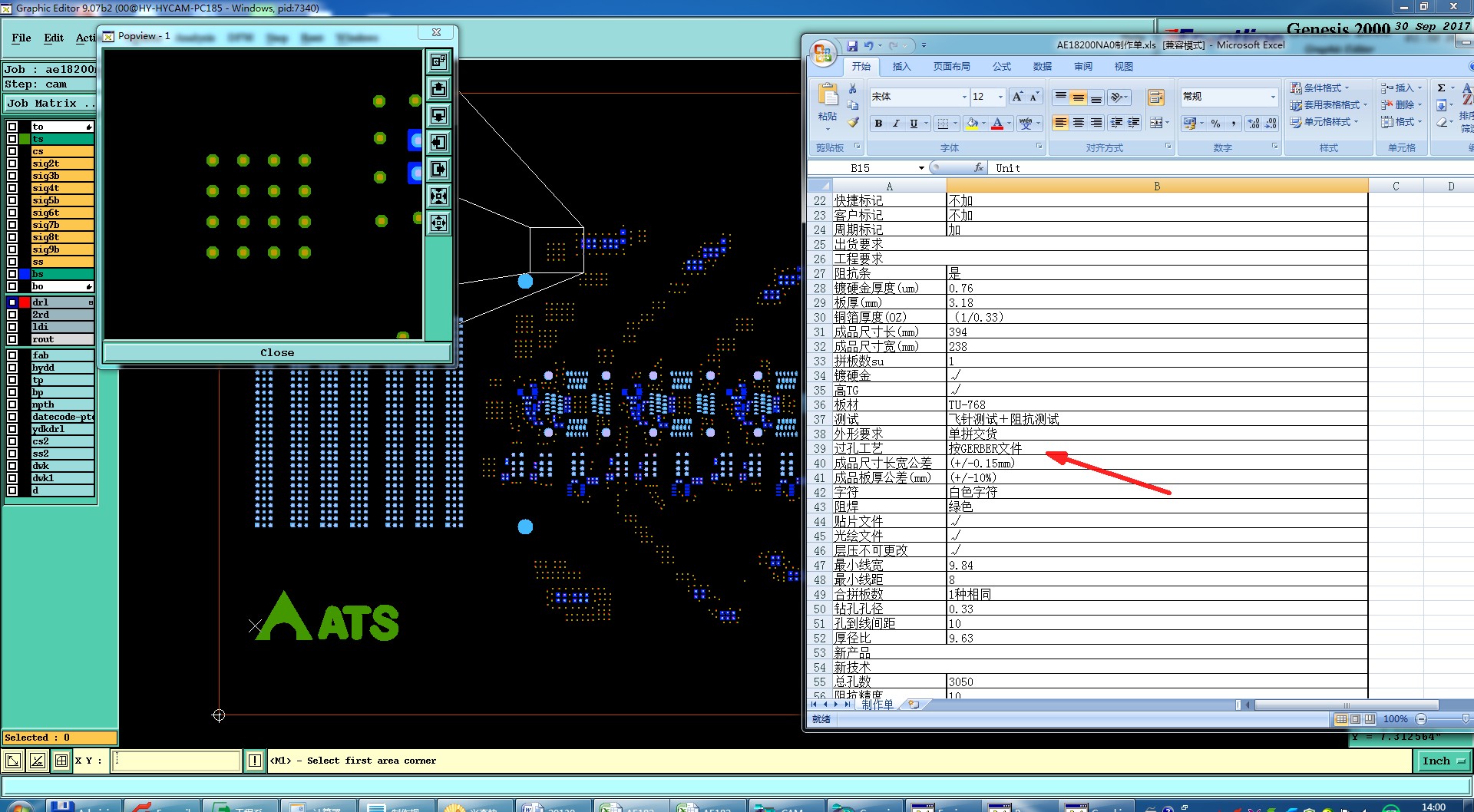1474x812 pixels.
Task: Toggle visibility checkbox for layer sig5b
Action: 12,200
